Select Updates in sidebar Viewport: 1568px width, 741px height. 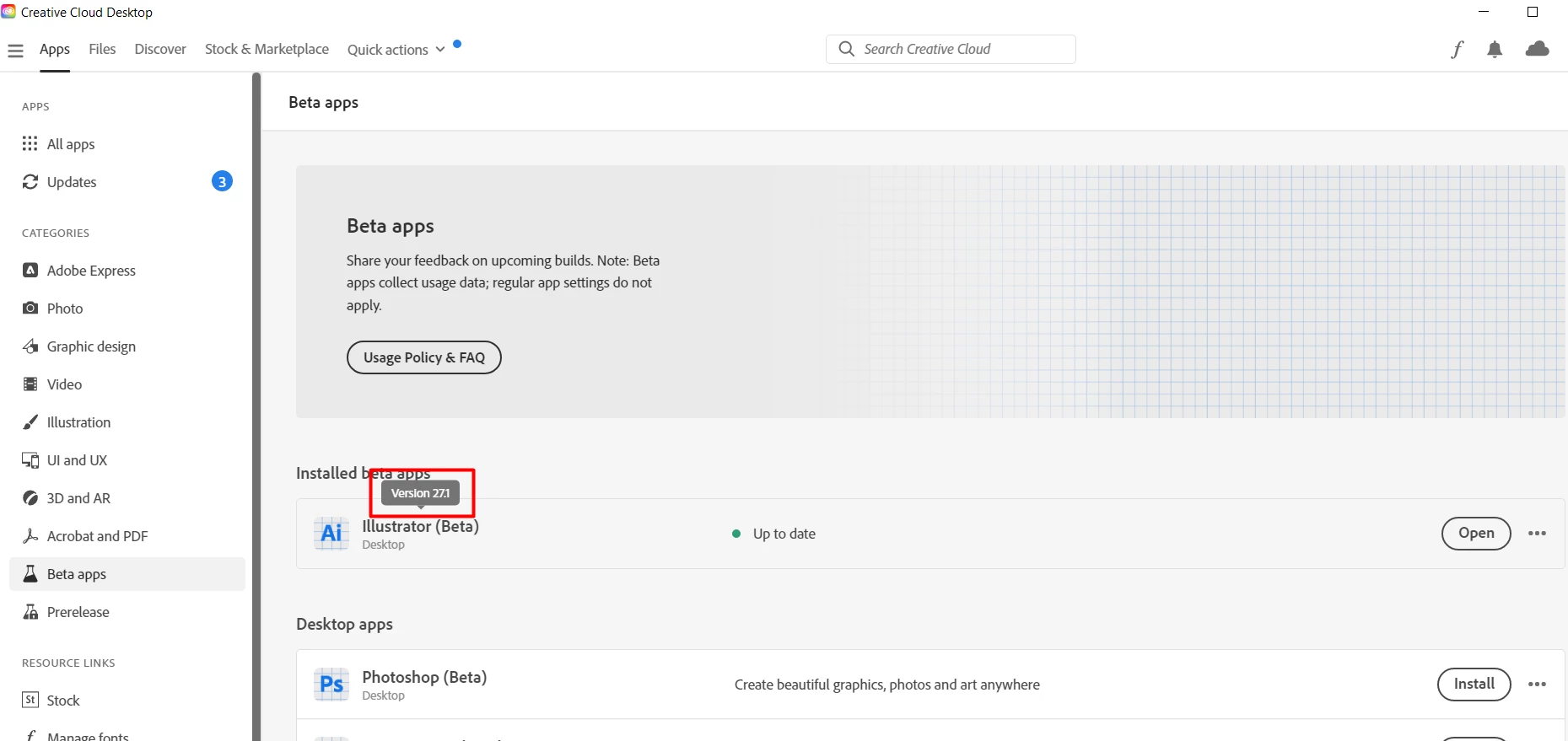coord(127,182)
